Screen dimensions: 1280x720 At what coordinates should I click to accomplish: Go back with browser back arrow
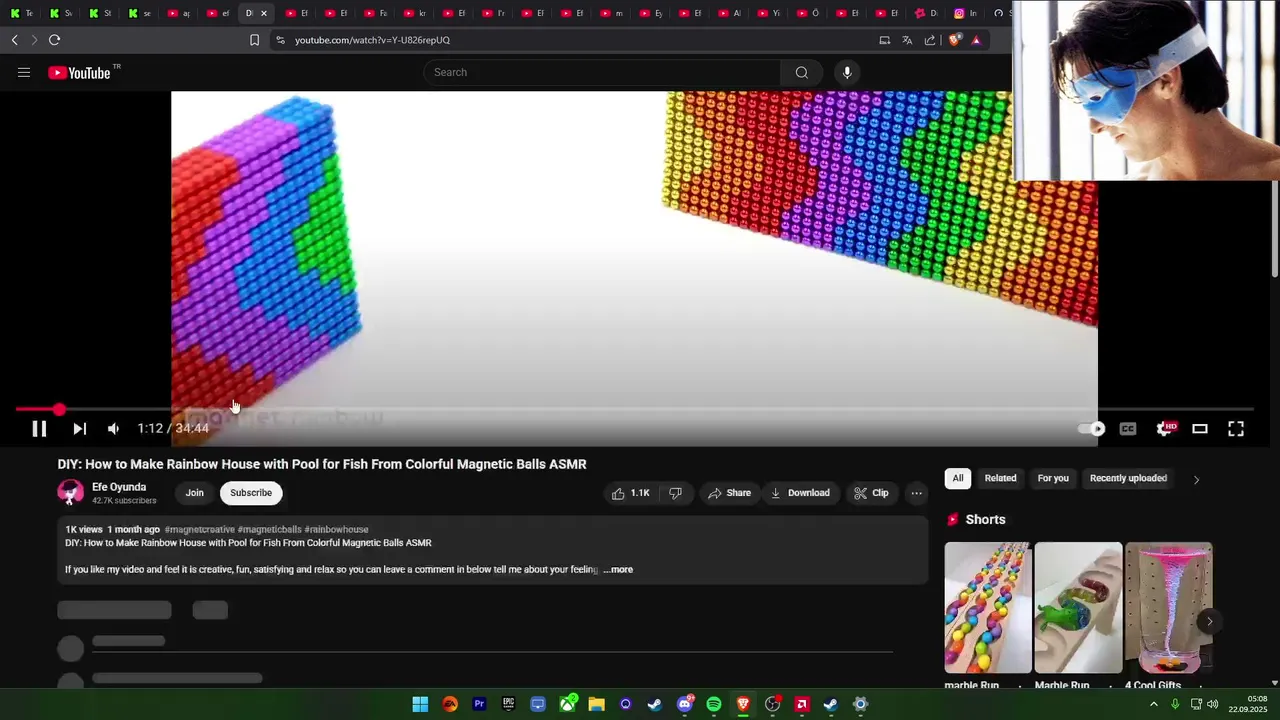tap(14, 40)
